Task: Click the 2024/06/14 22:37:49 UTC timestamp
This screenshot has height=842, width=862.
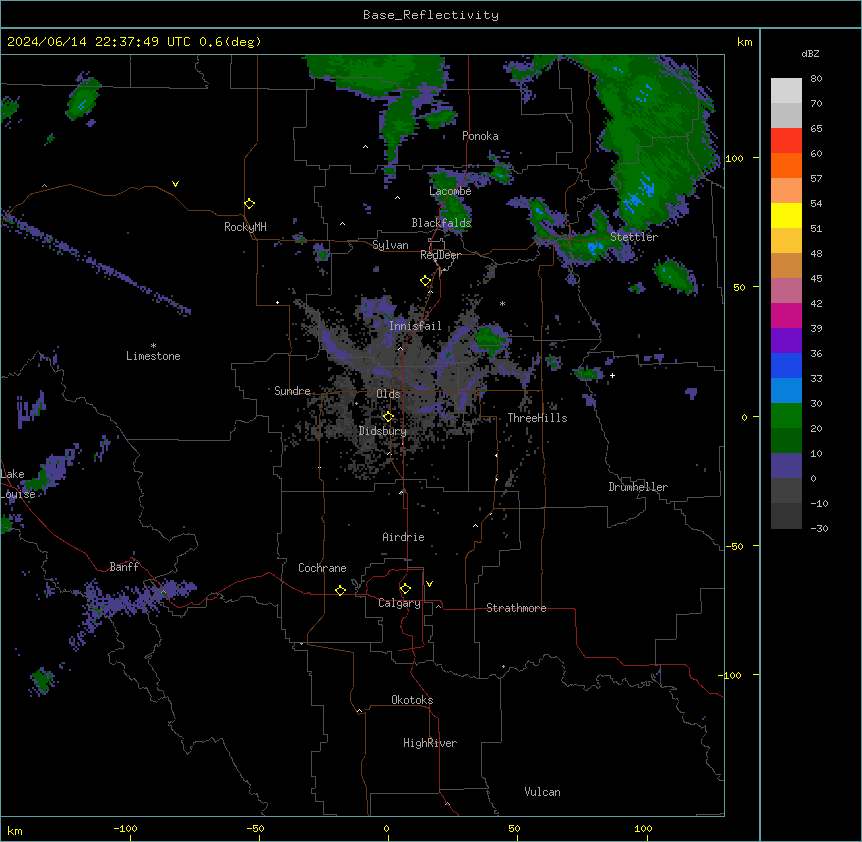Action: coord(98,42)
